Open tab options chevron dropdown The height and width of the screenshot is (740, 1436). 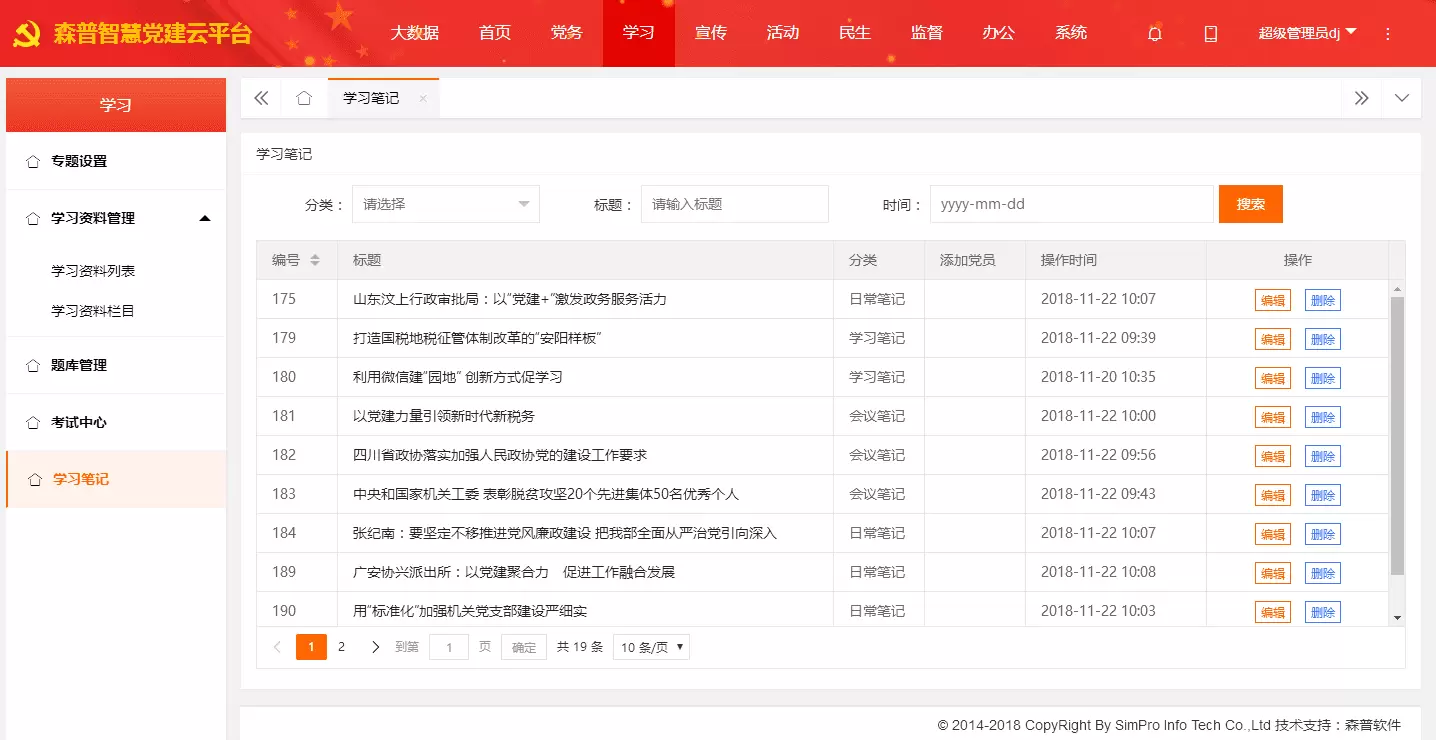coord(1402,98)
